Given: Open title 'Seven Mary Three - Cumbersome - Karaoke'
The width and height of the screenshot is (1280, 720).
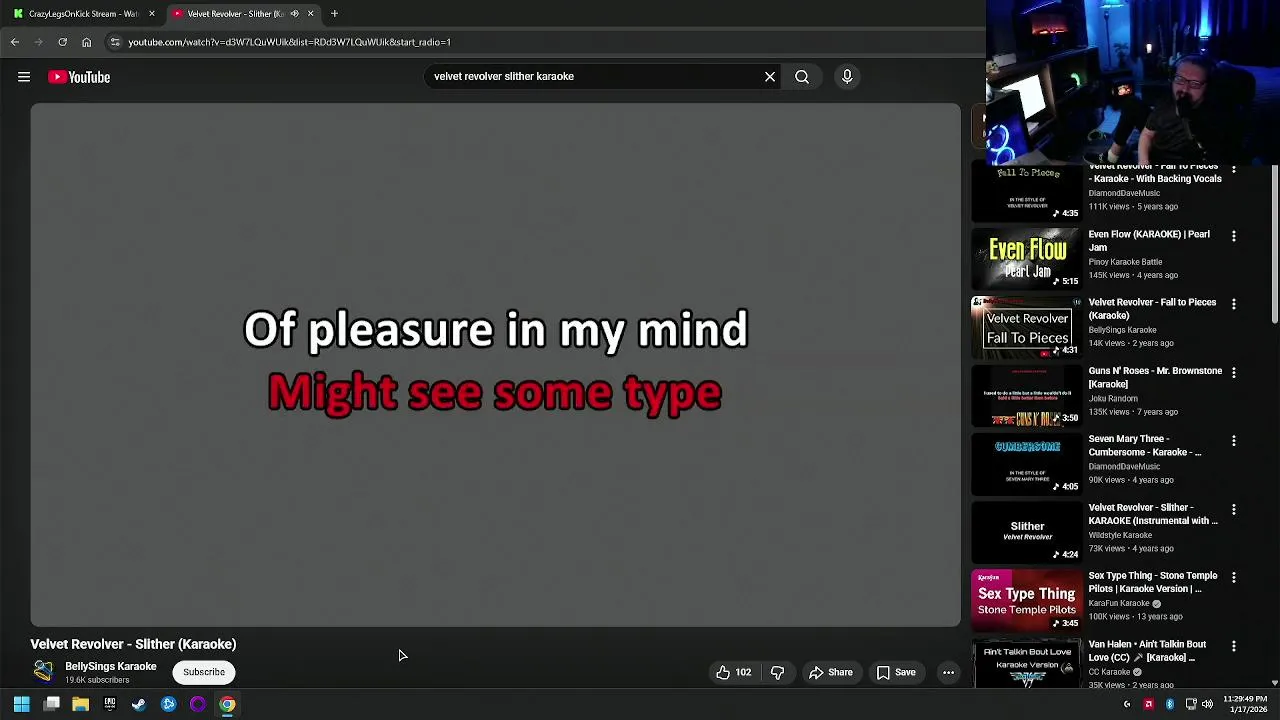Looking at the screenshot, I should click(1145, 445).
